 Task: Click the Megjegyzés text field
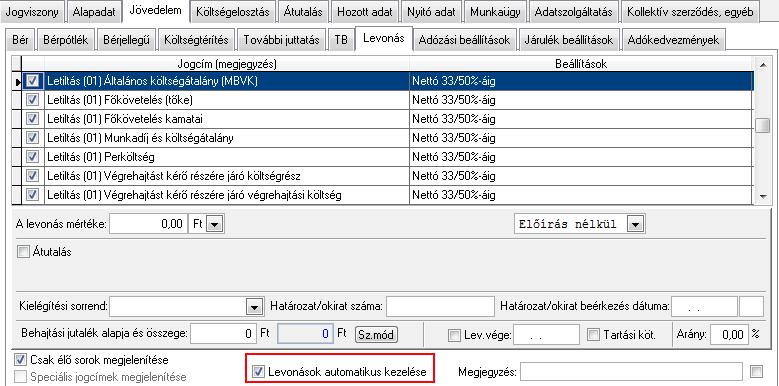[631, 371]
